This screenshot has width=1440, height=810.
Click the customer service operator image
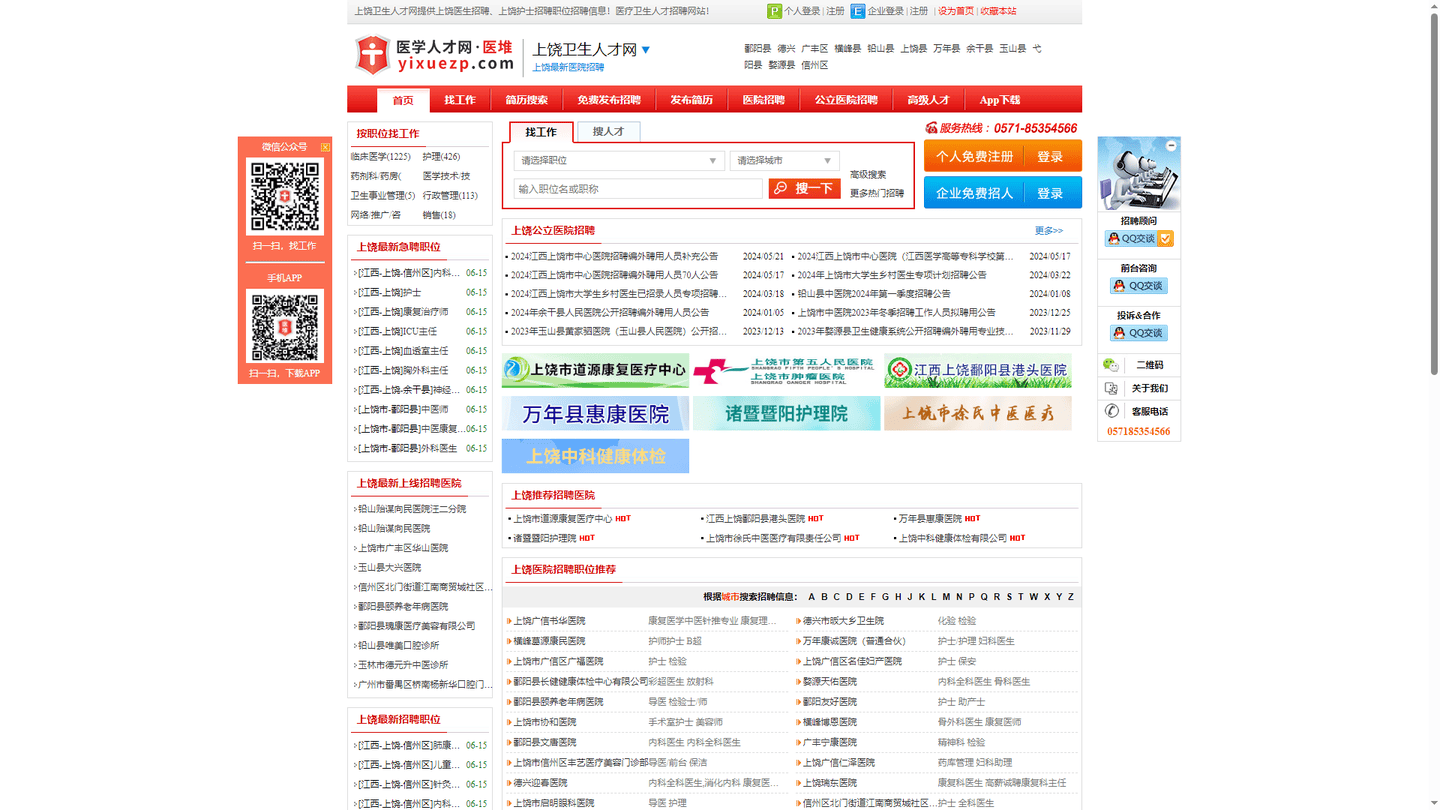[1139, 174]
